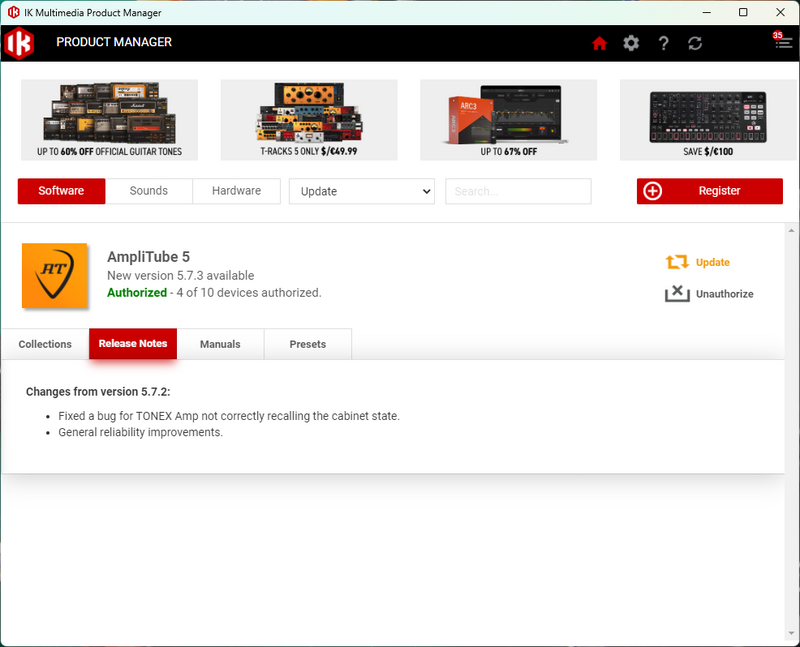Click the scrollbar up arrow
The width and height of the screenshot is (800, 647).
click(792, 230)
